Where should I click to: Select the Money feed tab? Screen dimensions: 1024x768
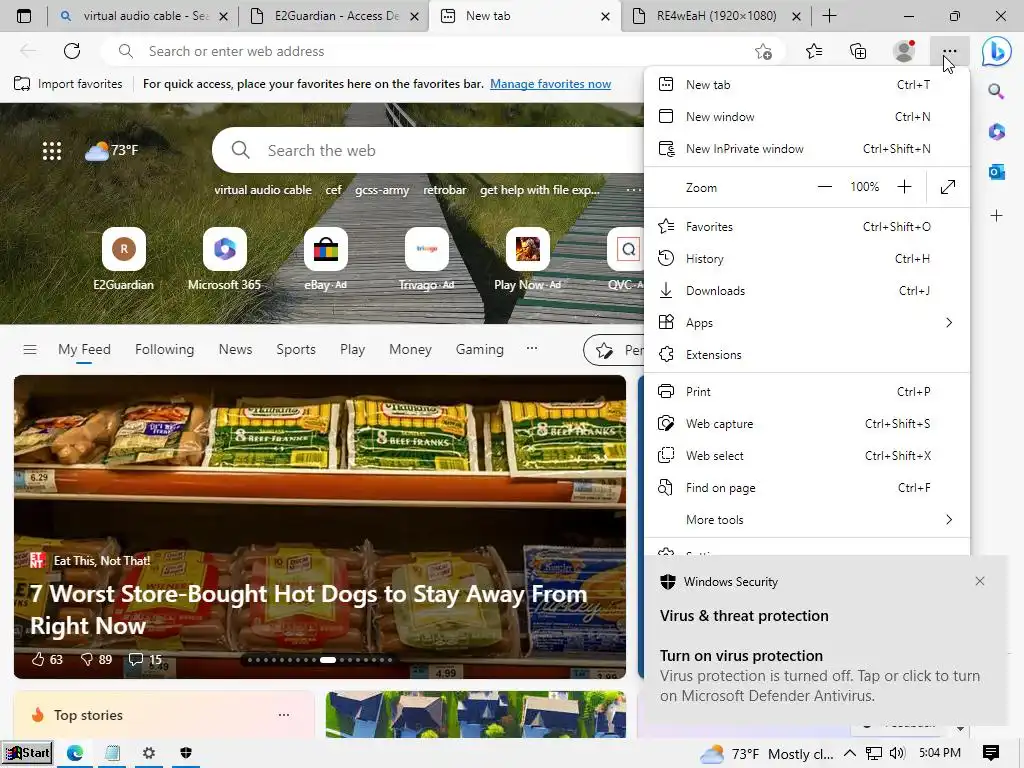[410, 349]
